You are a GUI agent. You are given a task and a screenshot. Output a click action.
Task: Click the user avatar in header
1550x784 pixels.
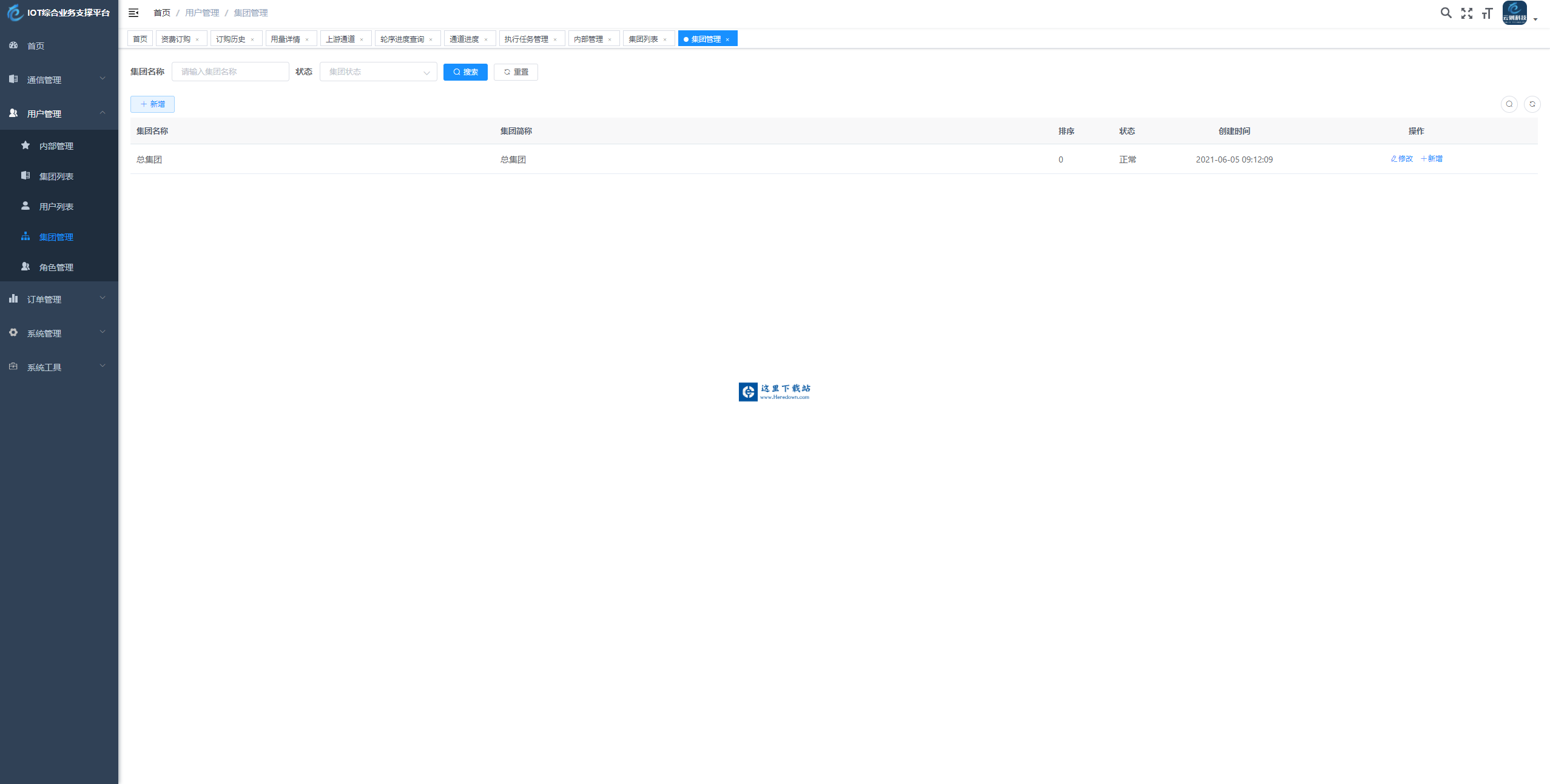click(1514, 13)
